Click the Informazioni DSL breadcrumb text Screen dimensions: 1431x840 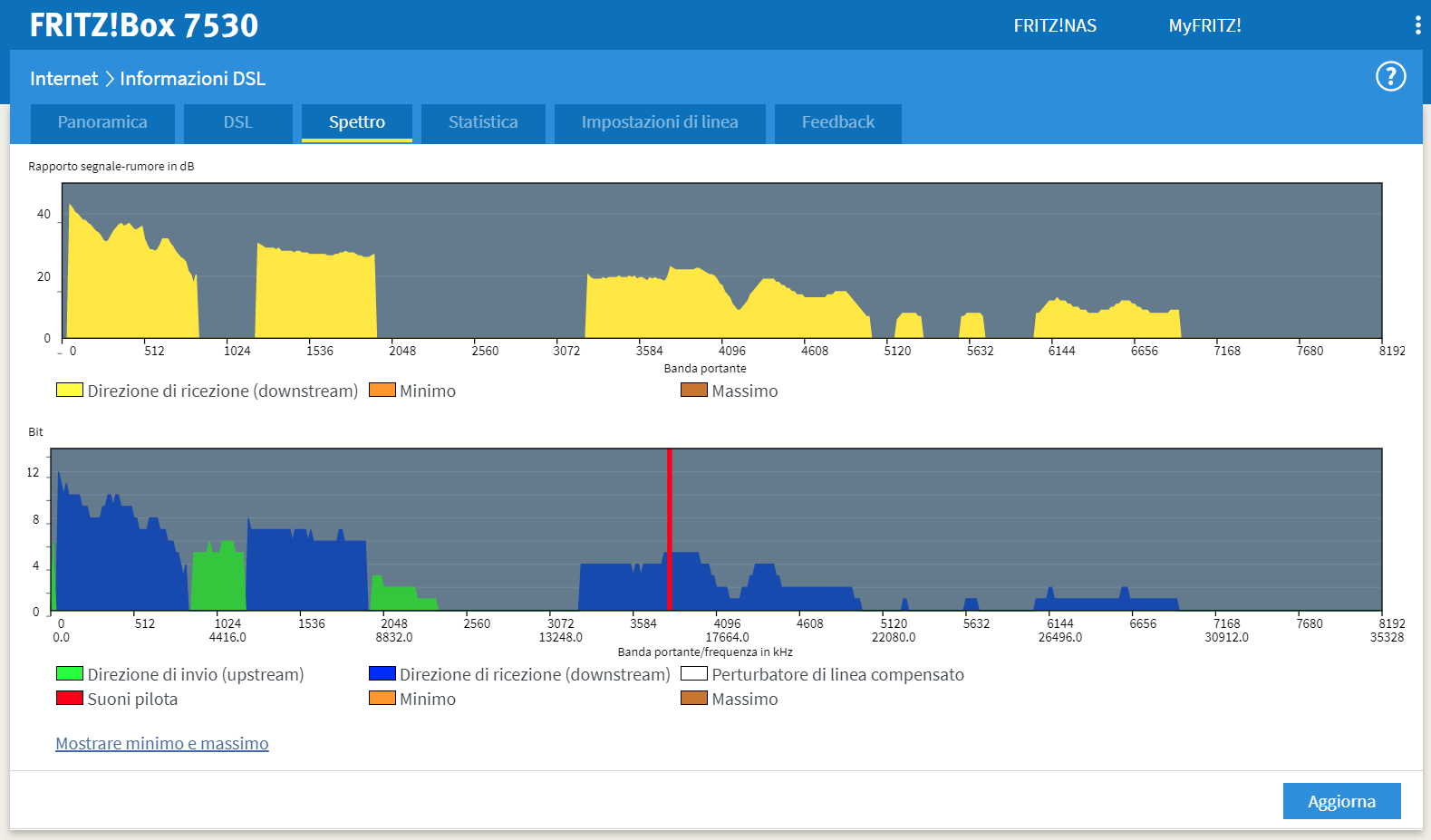click(193, 79)
